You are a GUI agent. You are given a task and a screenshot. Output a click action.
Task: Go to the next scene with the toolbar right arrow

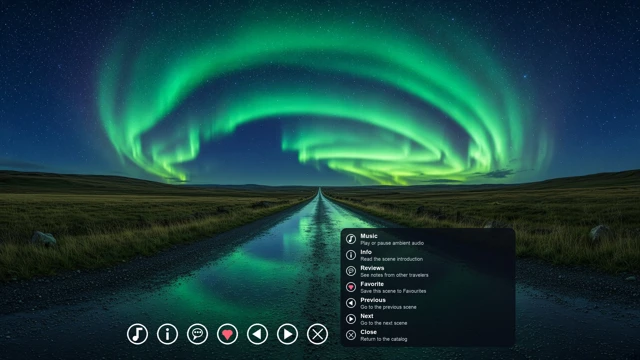pos(287,334)
